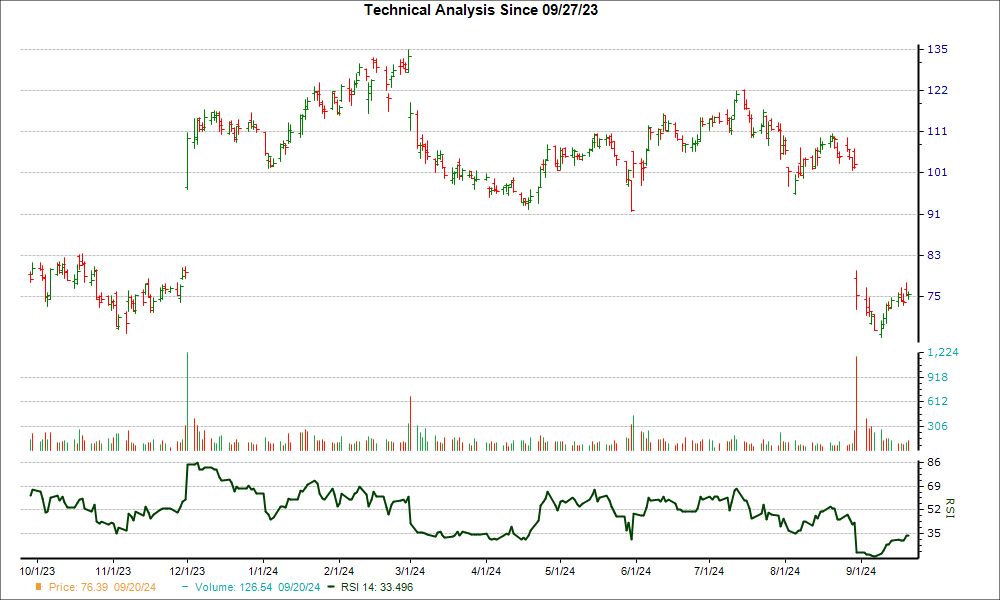Click the 83 price axis label
The height and width of the screenshot is (600, 1000).
coord(934,255)
